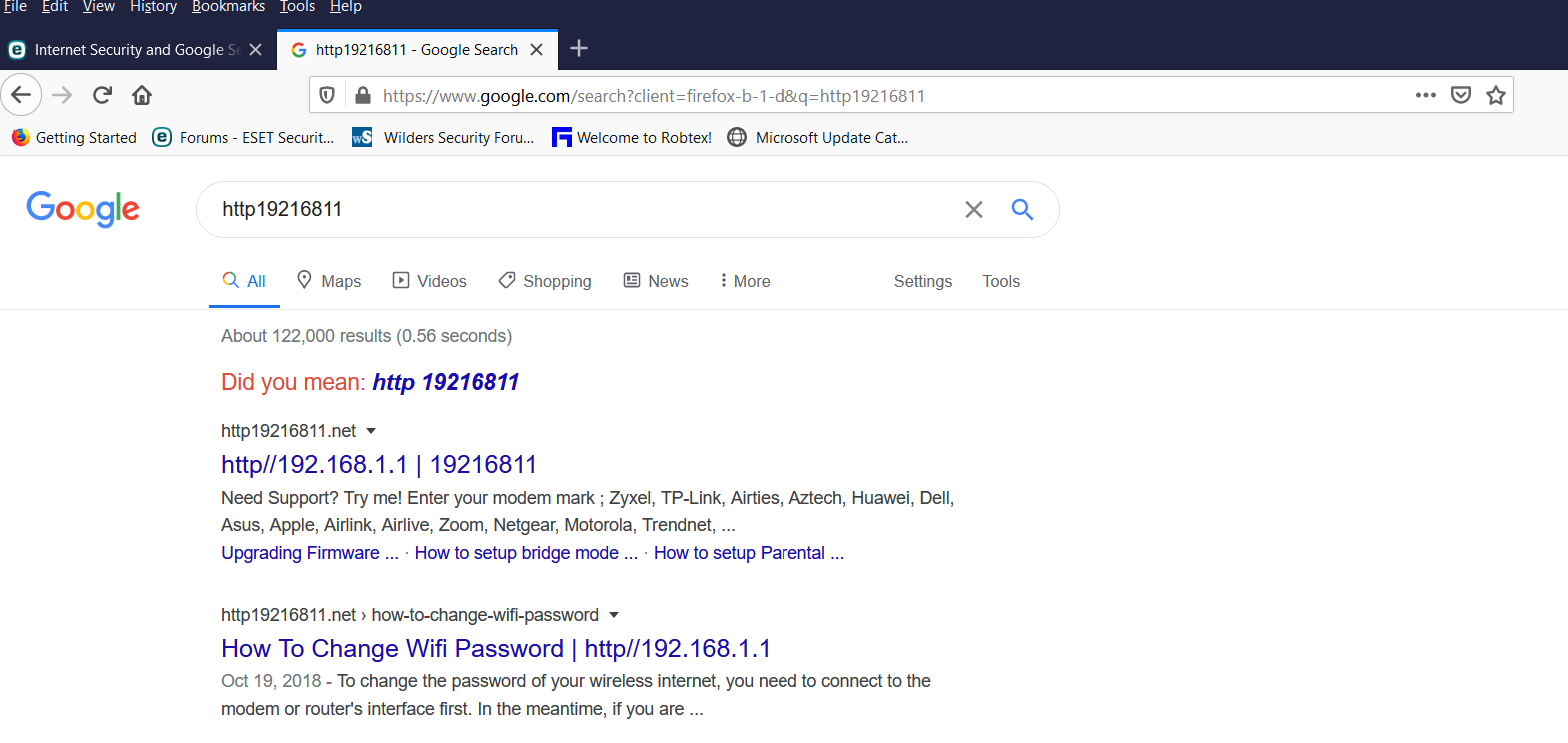Close the http19216811 Google Search tab

point(536,49)
